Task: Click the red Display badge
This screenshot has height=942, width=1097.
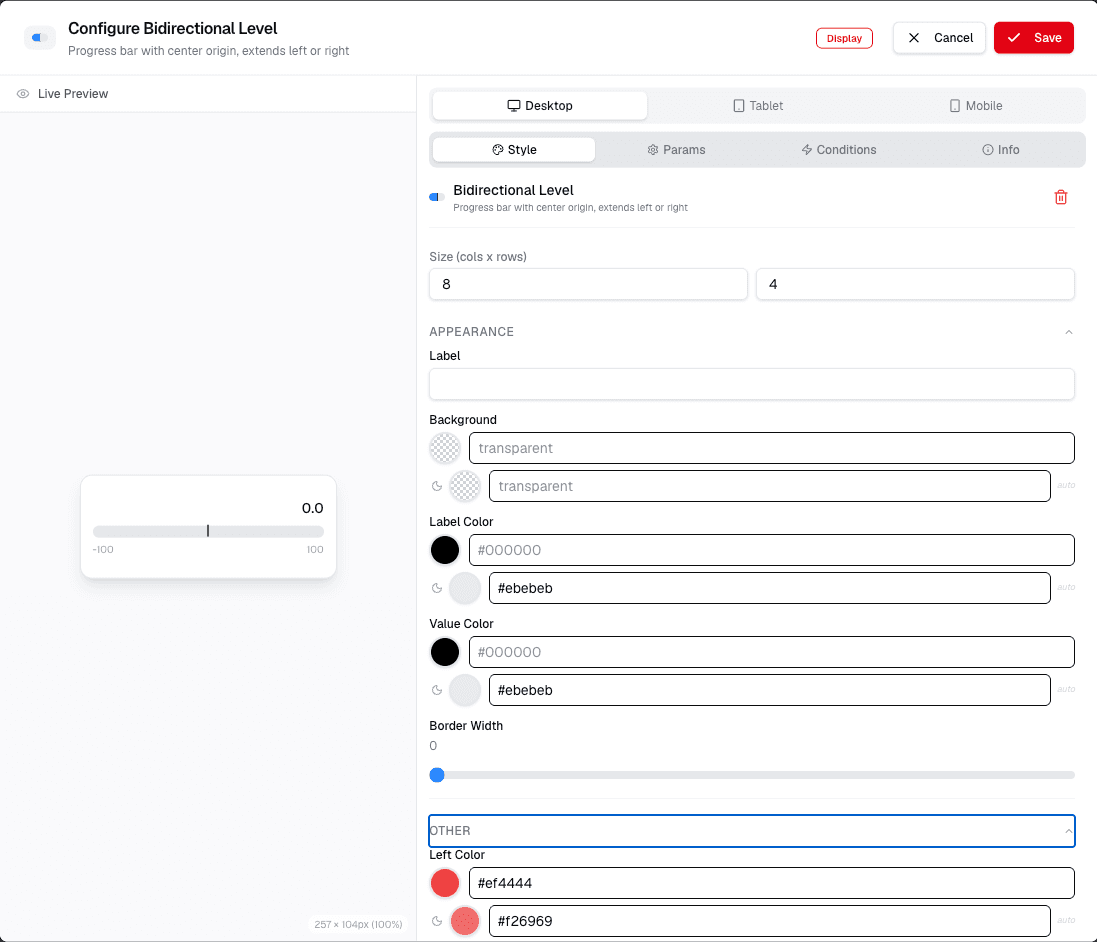Action: [844, 38]
